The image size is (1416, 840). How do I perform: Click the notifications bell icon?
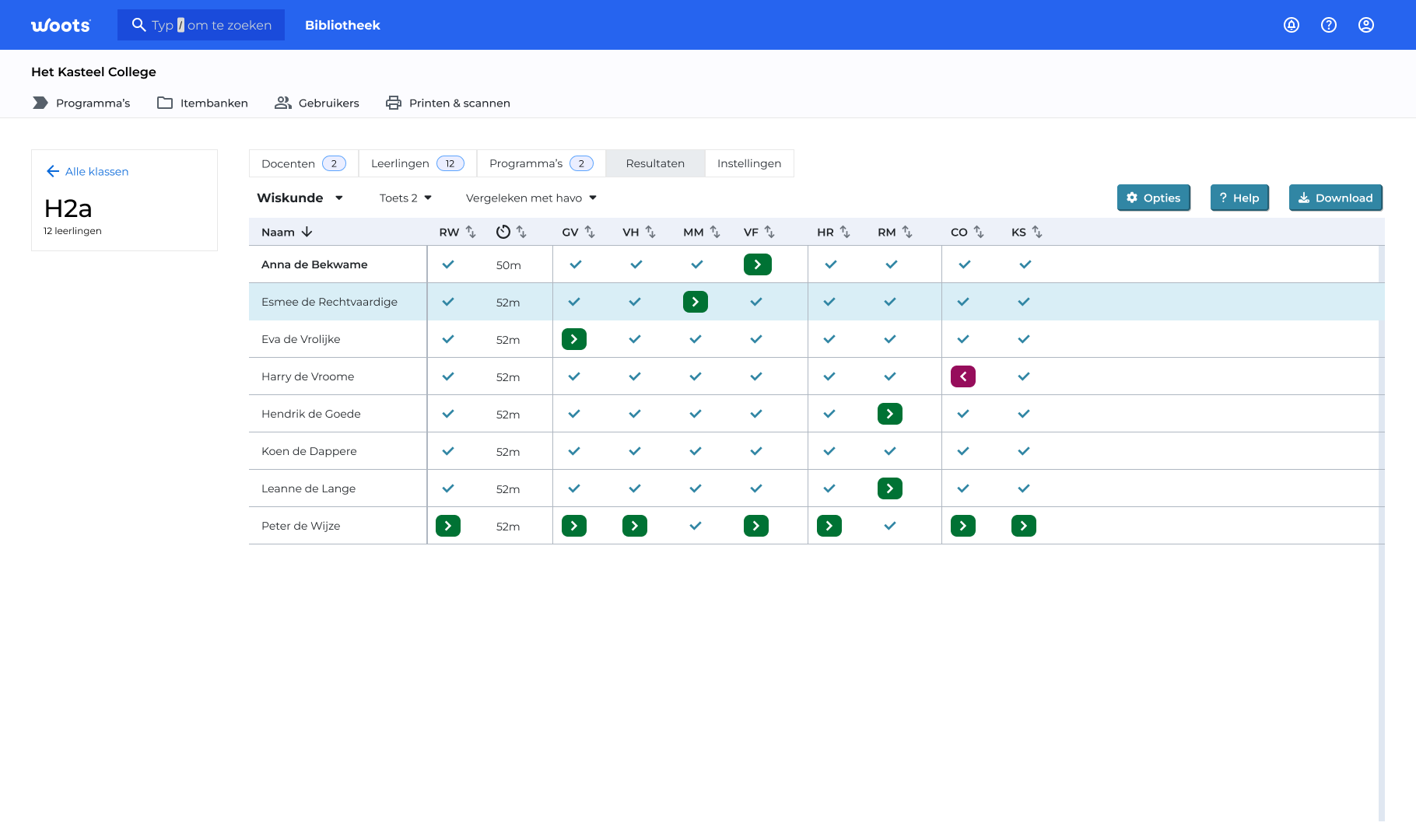(x=1292, y=25)
